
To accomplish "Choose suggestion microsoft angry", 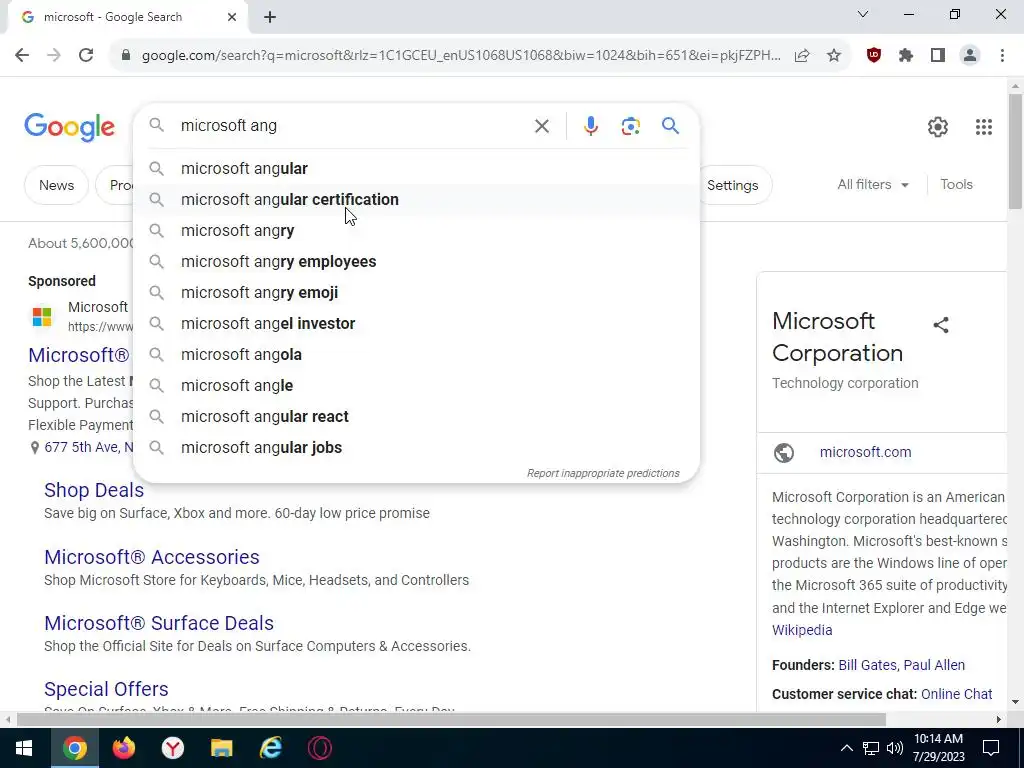I will [416, 231].
